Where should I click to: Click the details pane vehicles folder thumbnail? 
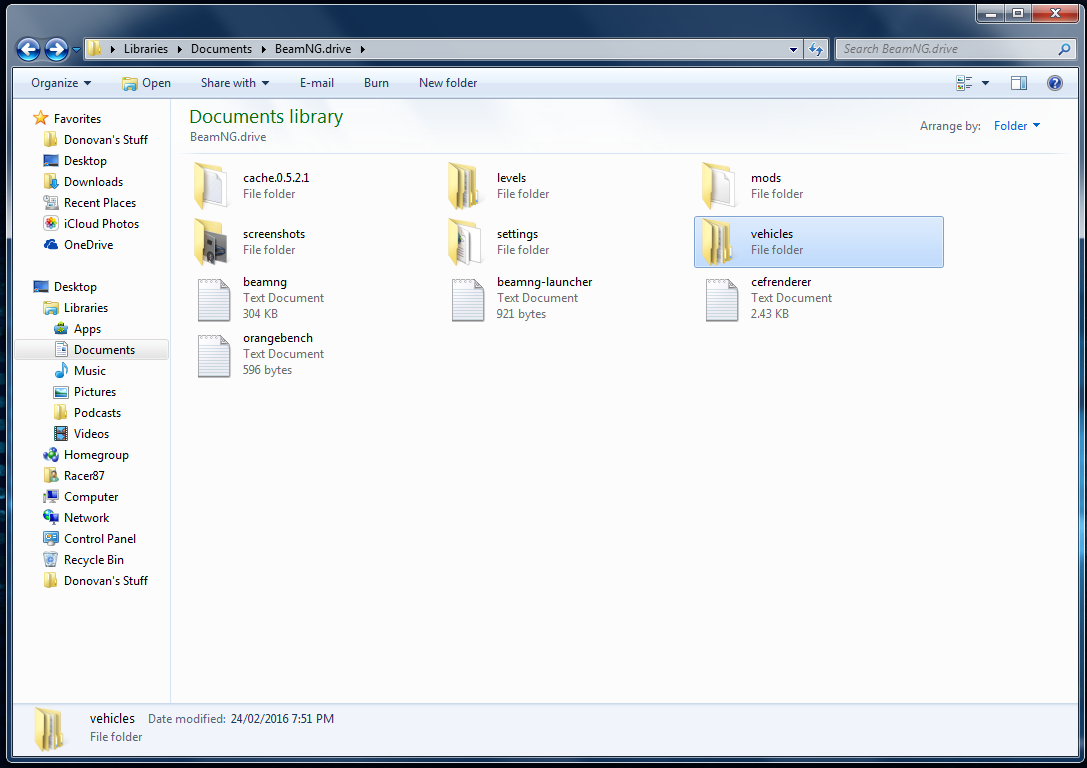click(50, 728)
